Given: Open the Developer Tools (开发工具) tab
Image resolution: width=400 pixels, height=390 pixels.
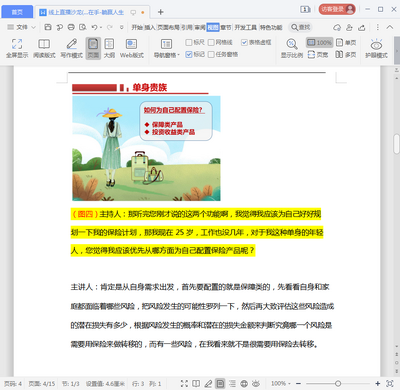Looking at the screenshot, I should point(246,27).
